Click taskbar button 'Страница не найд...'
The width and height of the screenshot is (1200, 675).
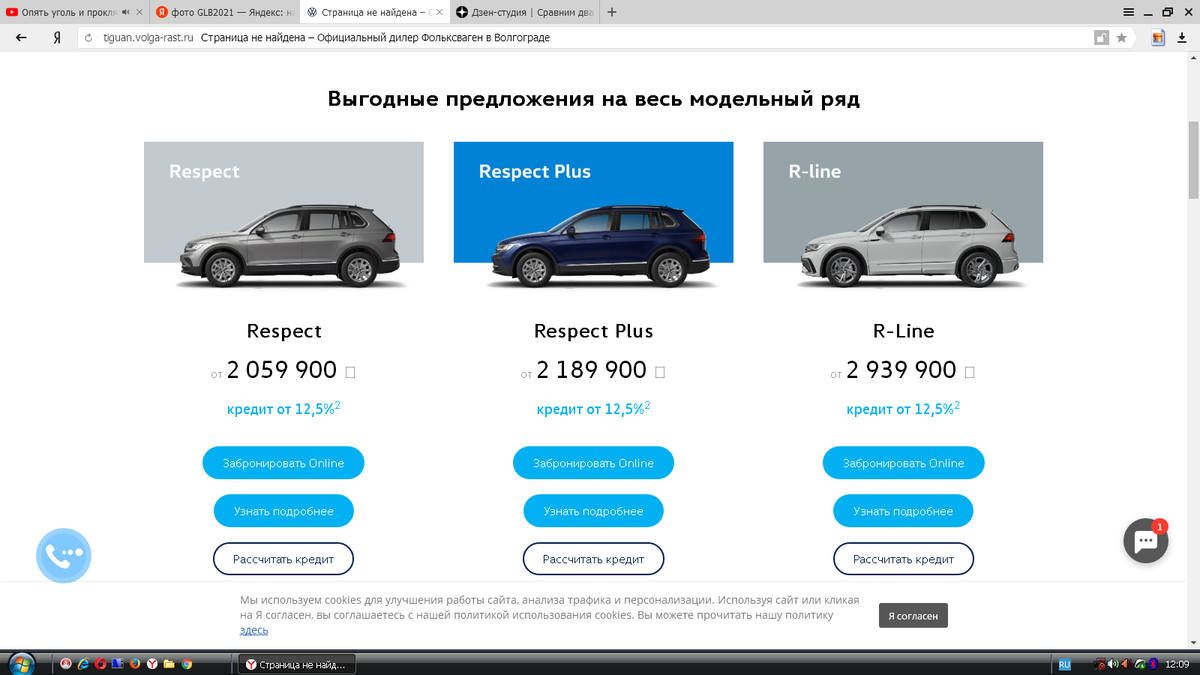(x=296, y=664)
